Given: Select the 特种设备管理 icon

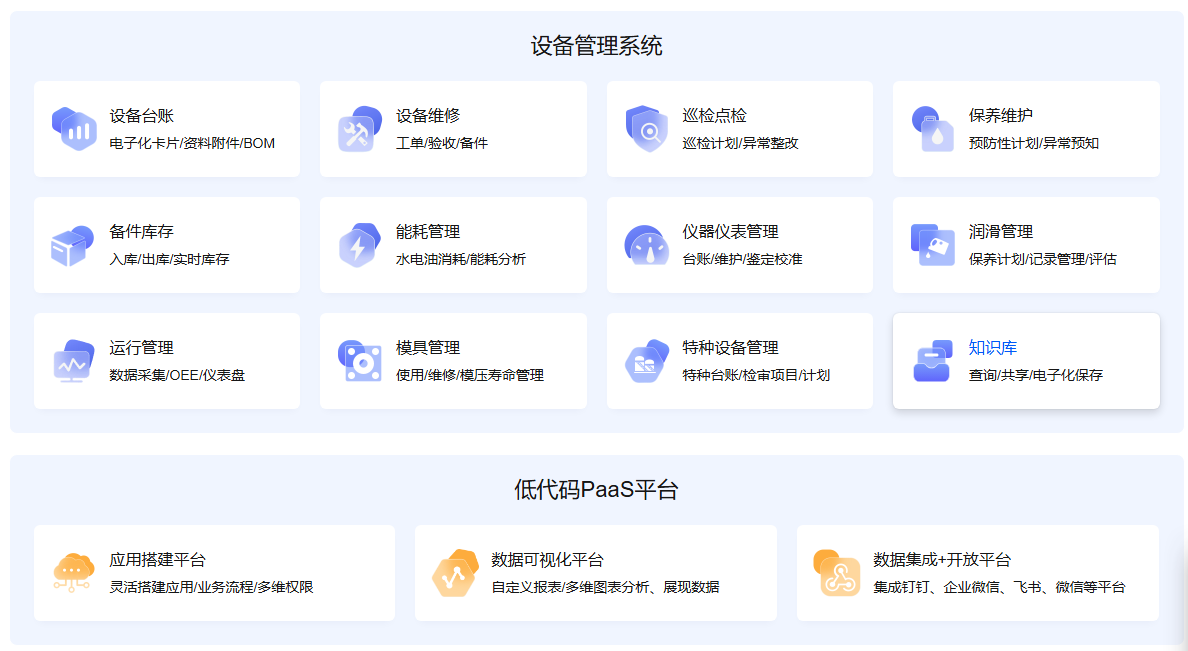Looking at the screenshot, I should point(646,361).
